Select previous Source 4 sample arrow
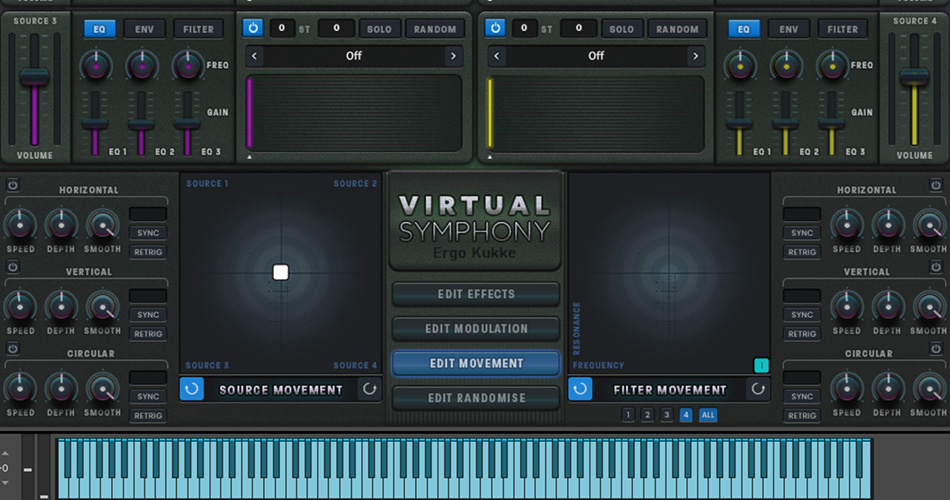The image size is (950, 500). [x=497, y=56]
